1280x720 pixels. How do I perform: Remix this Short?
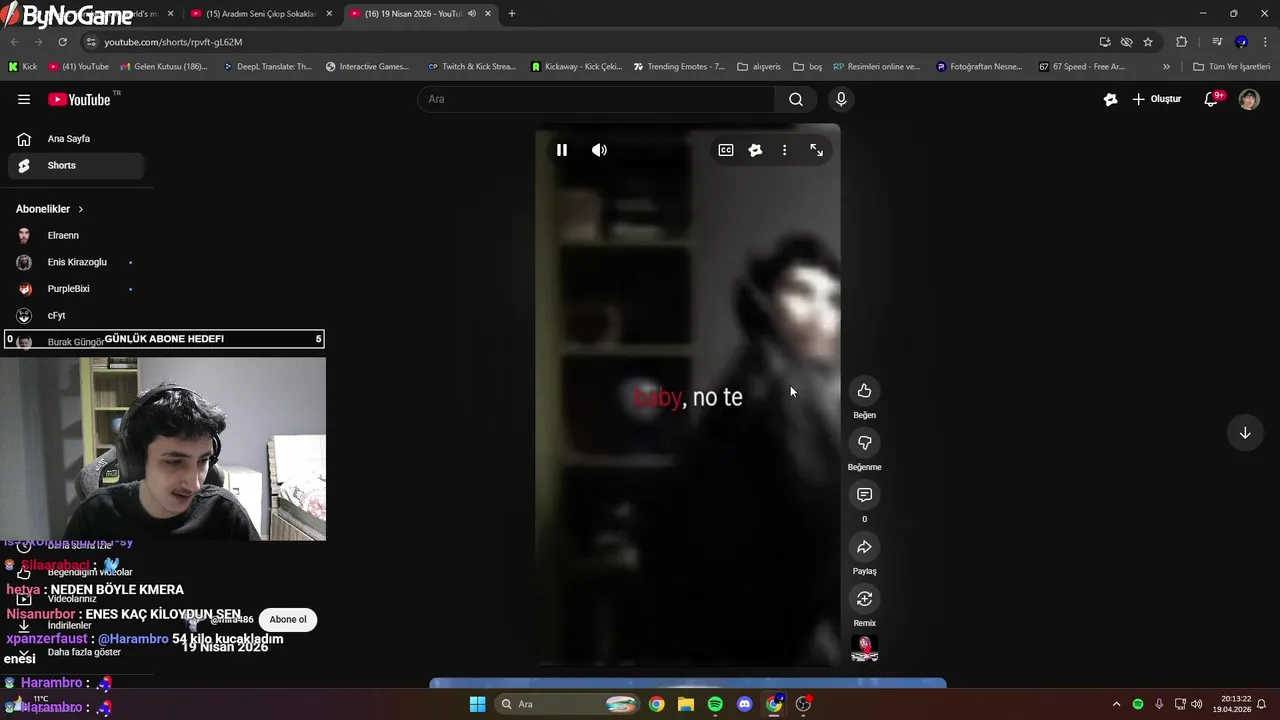coord(864,599)
